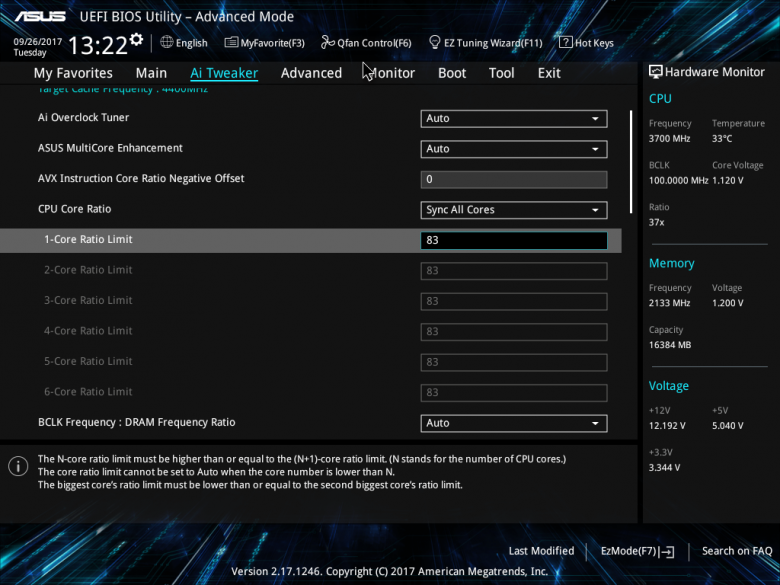
Task: Click the 13:22 clock time
Action: (98, 45)
